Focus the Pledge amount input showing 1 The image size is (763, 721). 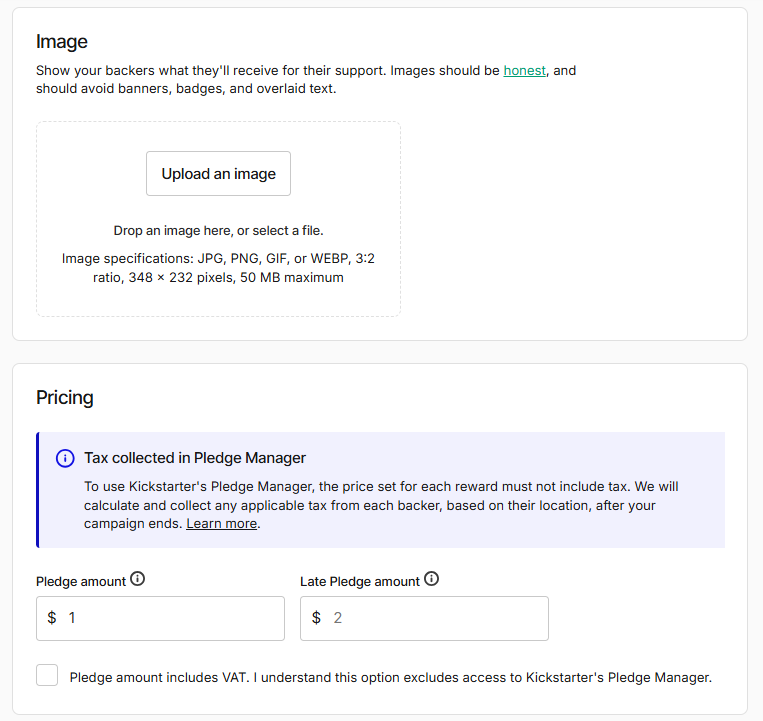[160, 618]
